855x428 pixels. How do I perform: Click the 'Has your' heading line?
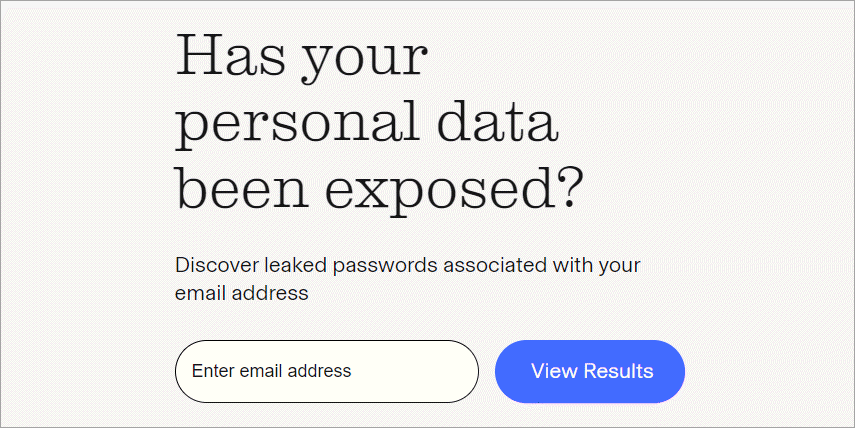301,57
